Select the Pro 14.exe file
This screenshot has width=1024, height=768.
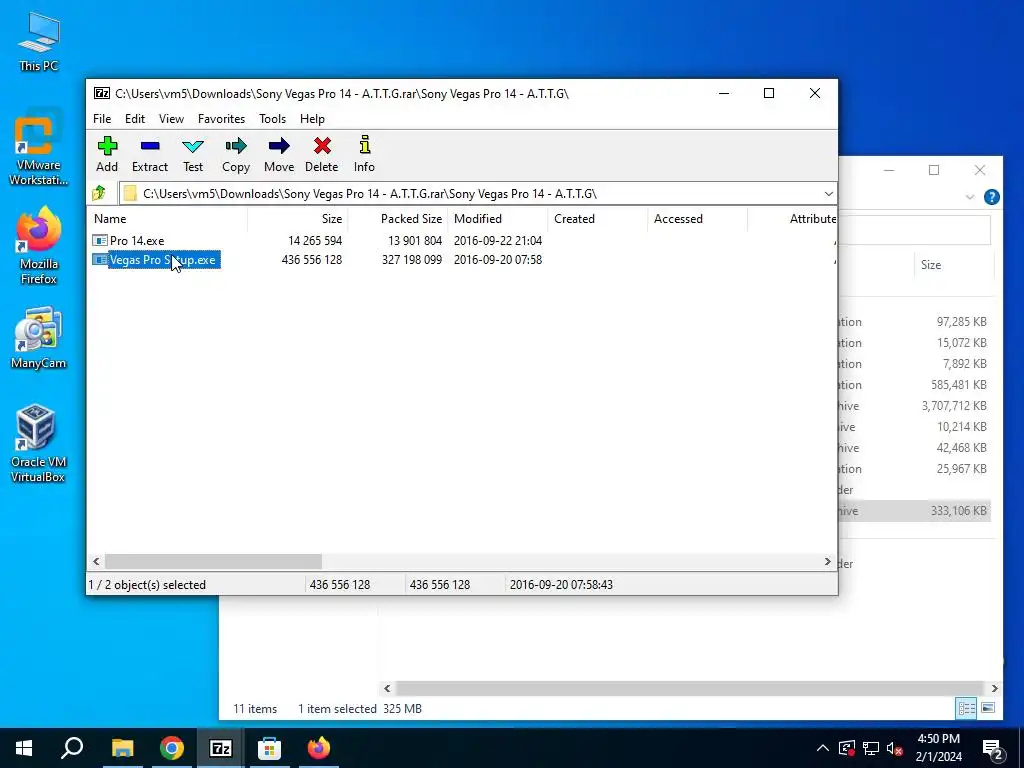point(137,241)
